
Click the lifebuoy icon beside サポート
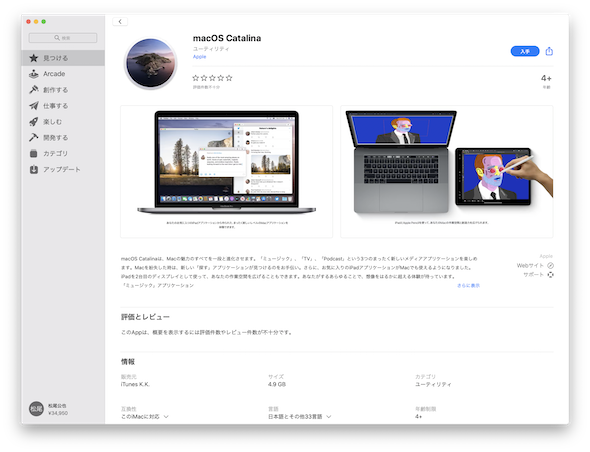pos(550,274)
